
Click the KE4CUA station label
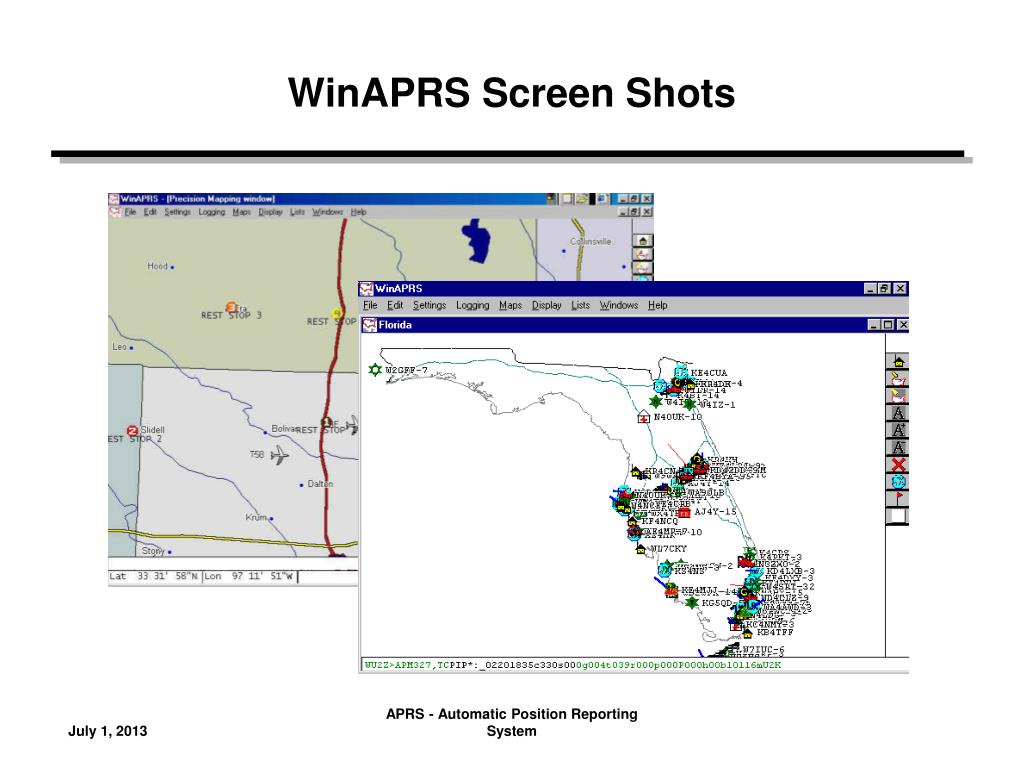(709, 373)
